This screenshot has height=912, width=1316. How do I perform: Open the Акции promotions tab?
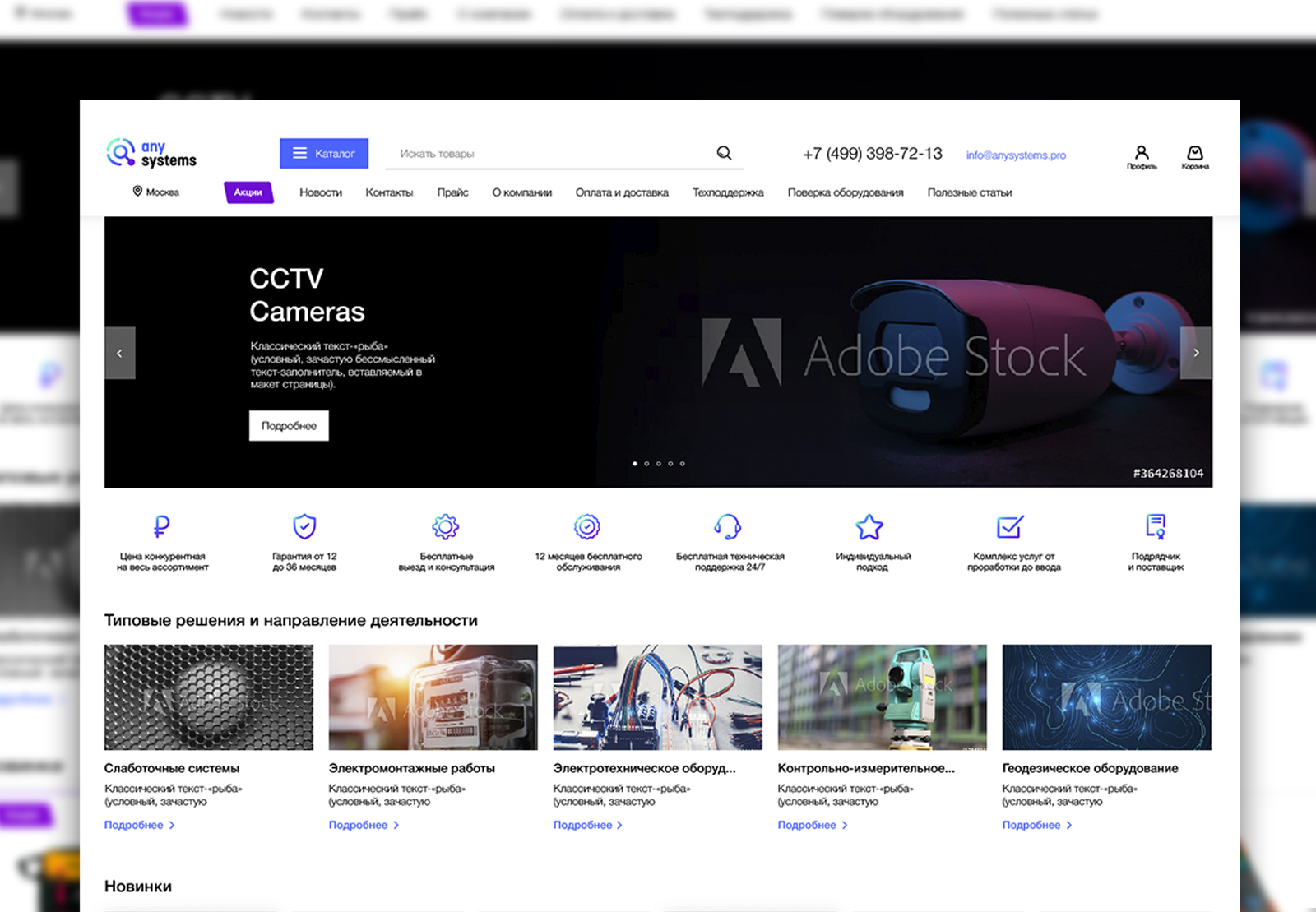coord(248,192)
